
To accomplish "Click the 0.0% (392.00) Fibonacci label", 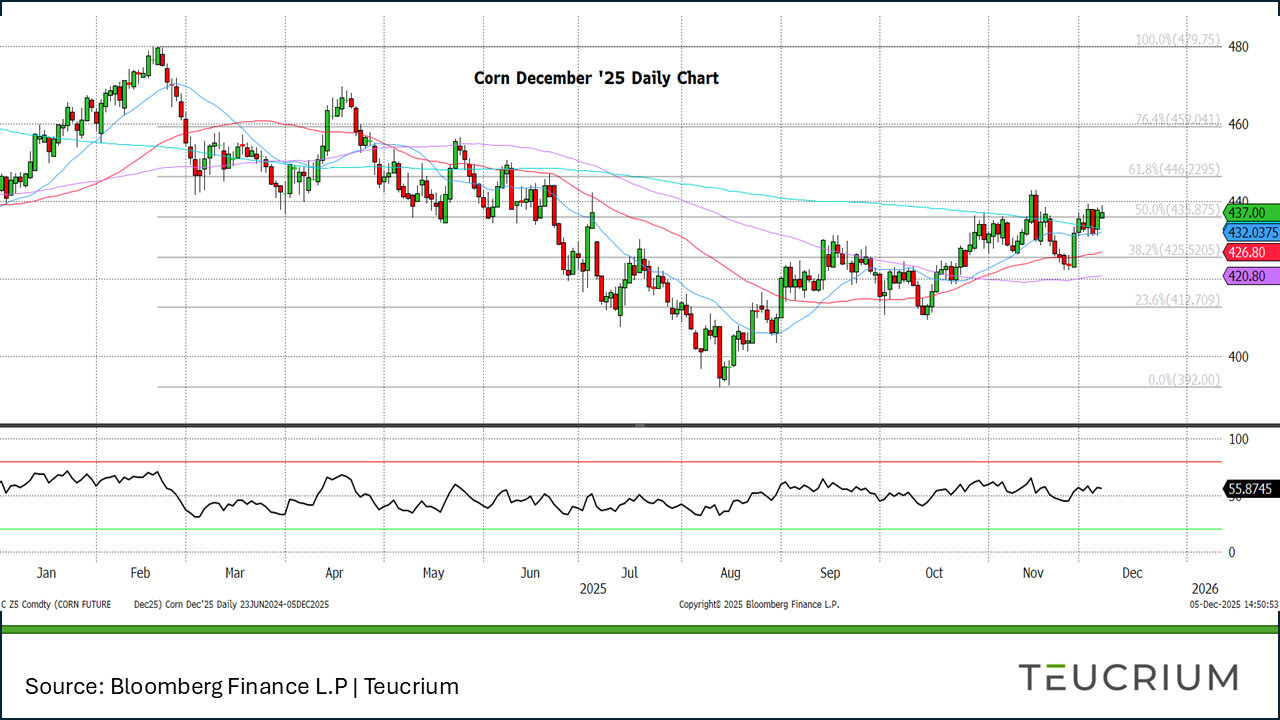I will pyautogui.click(x=1184, y=380).
